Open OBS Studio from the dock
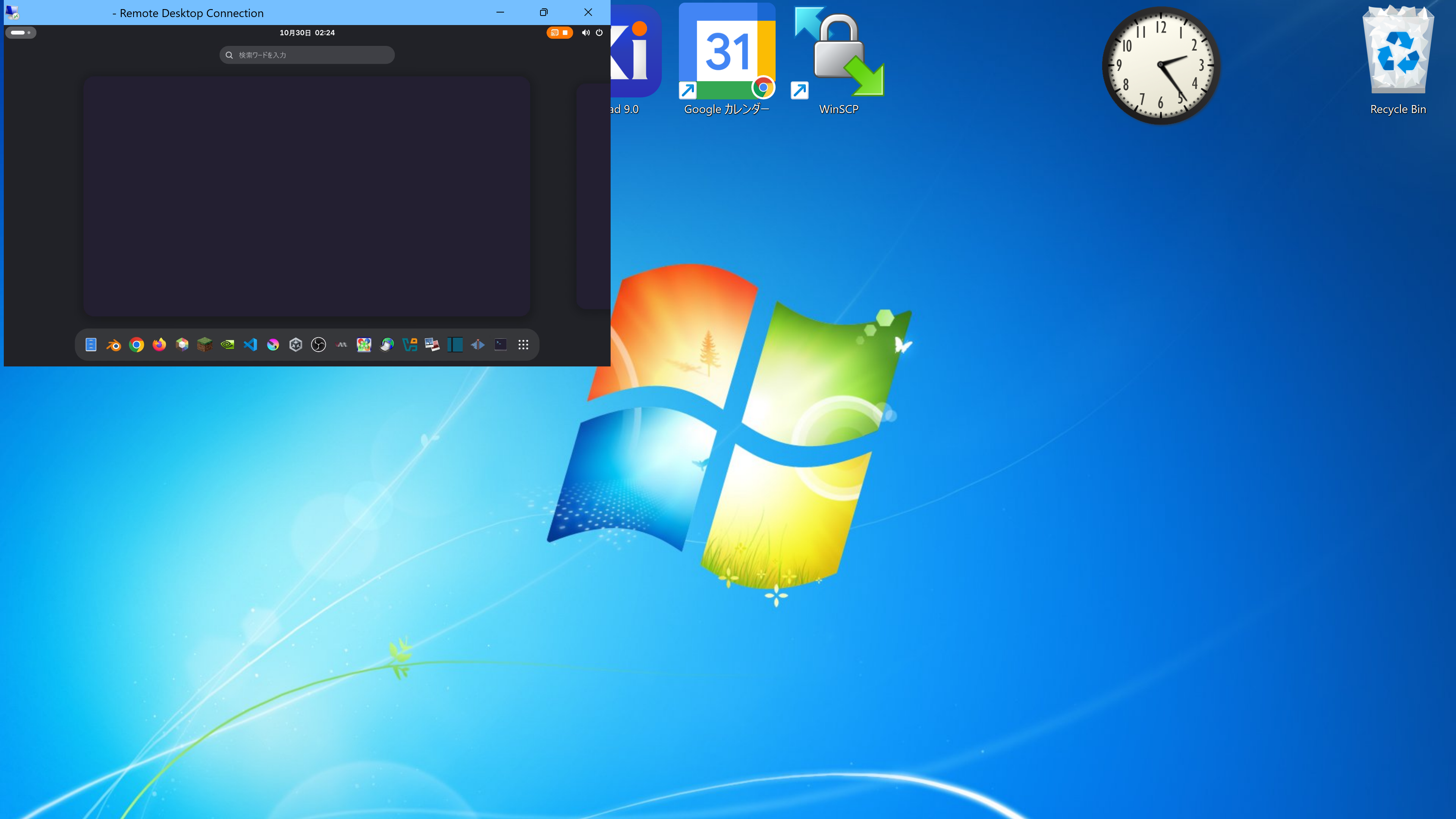Screen dimensions: 1456x819 [318, 344]
